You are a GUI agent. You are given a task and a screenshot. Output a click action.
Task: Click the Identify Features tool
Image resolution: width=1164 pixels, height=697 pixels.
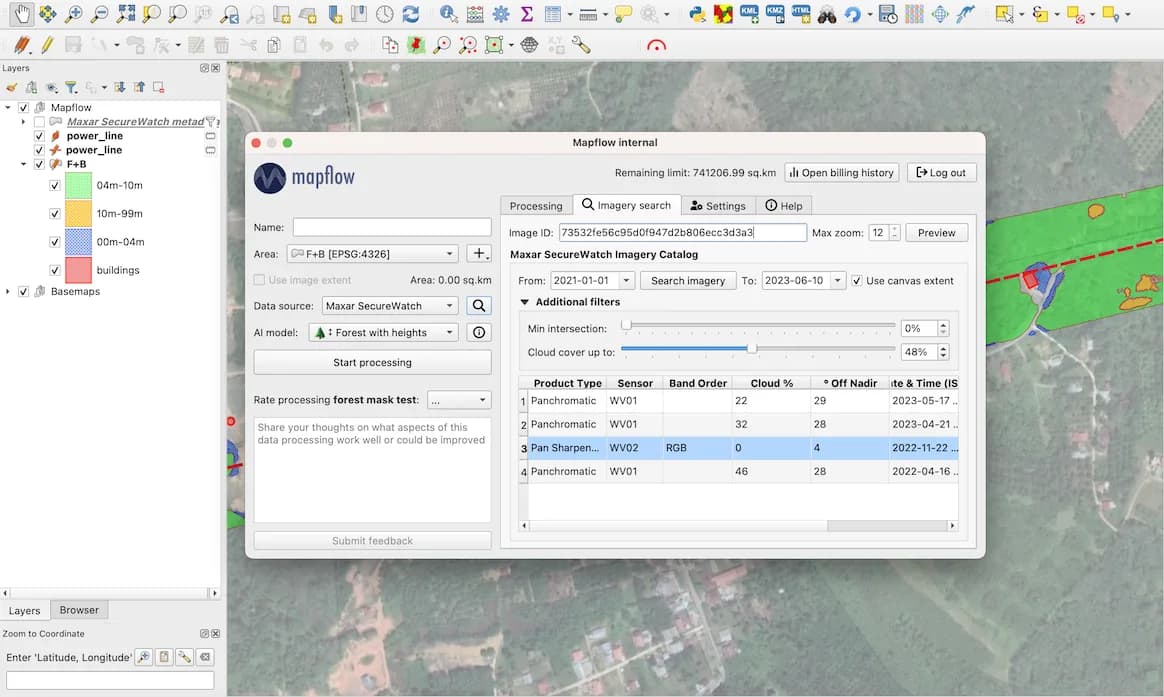pos(448,14)
